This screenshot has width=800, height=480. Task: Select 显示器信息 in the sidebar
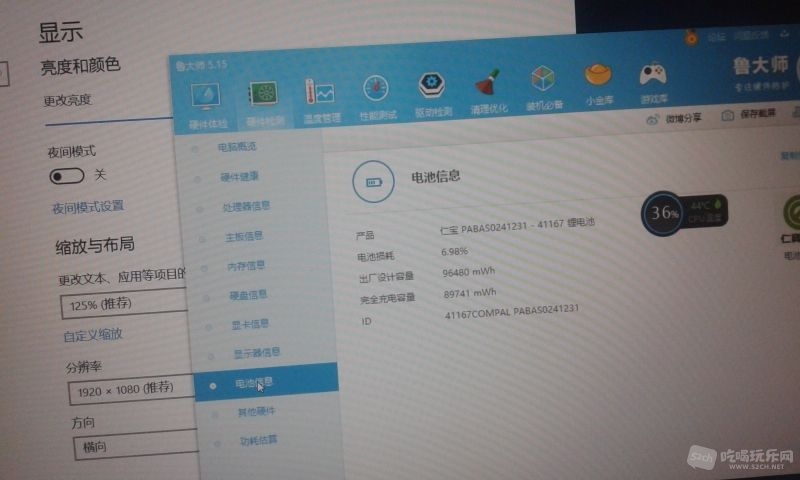[x=257, y=352]
